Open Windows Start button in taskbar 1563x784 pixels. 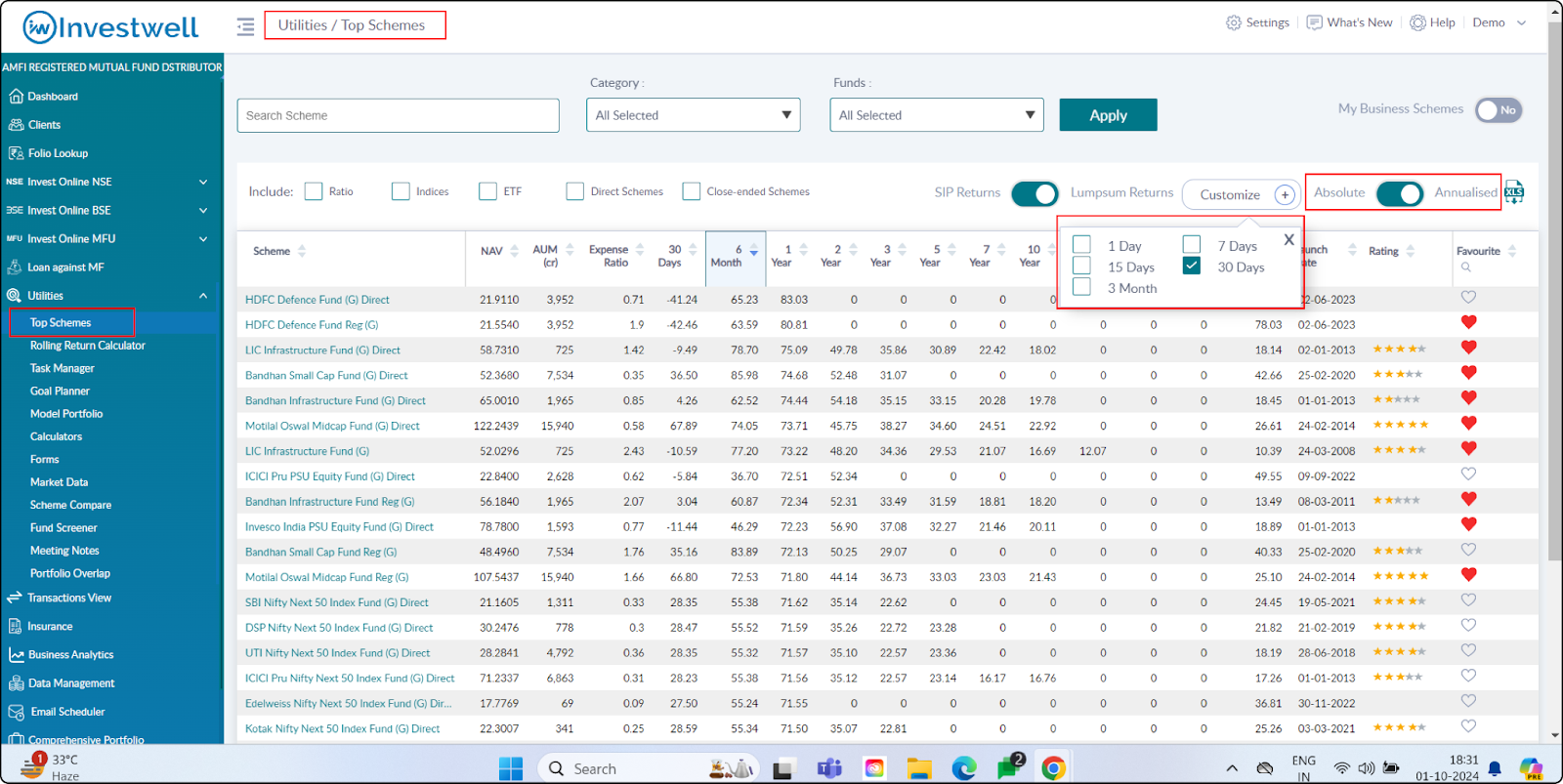pos(511,768)
